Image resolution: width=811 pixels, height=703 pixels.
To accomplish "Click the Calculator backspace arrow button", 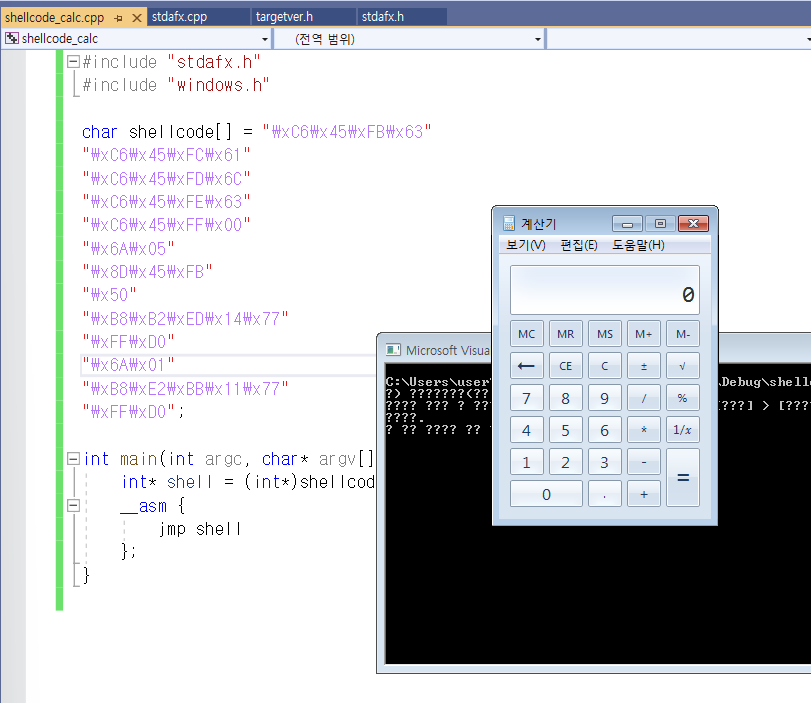I will (527, 366).
